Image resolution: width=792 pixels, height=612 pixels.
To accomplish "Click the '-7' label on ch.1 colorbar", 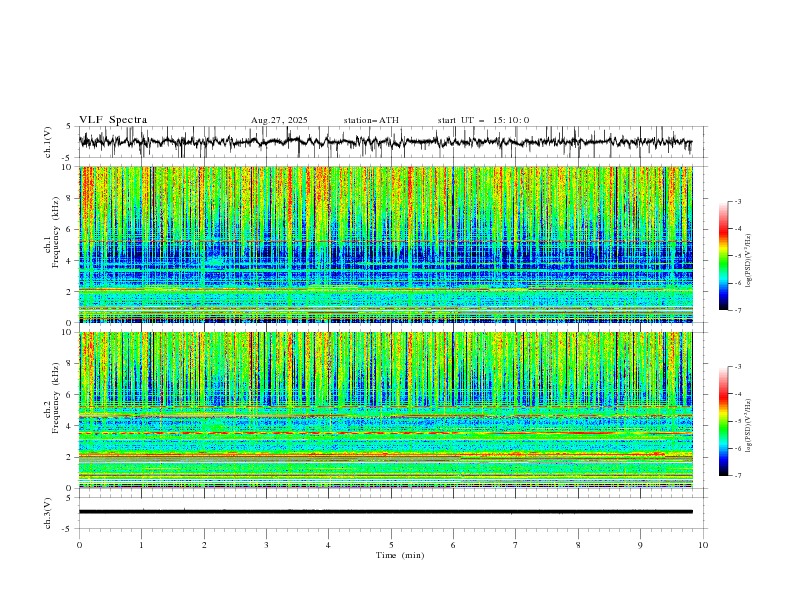I will (737, 310).
